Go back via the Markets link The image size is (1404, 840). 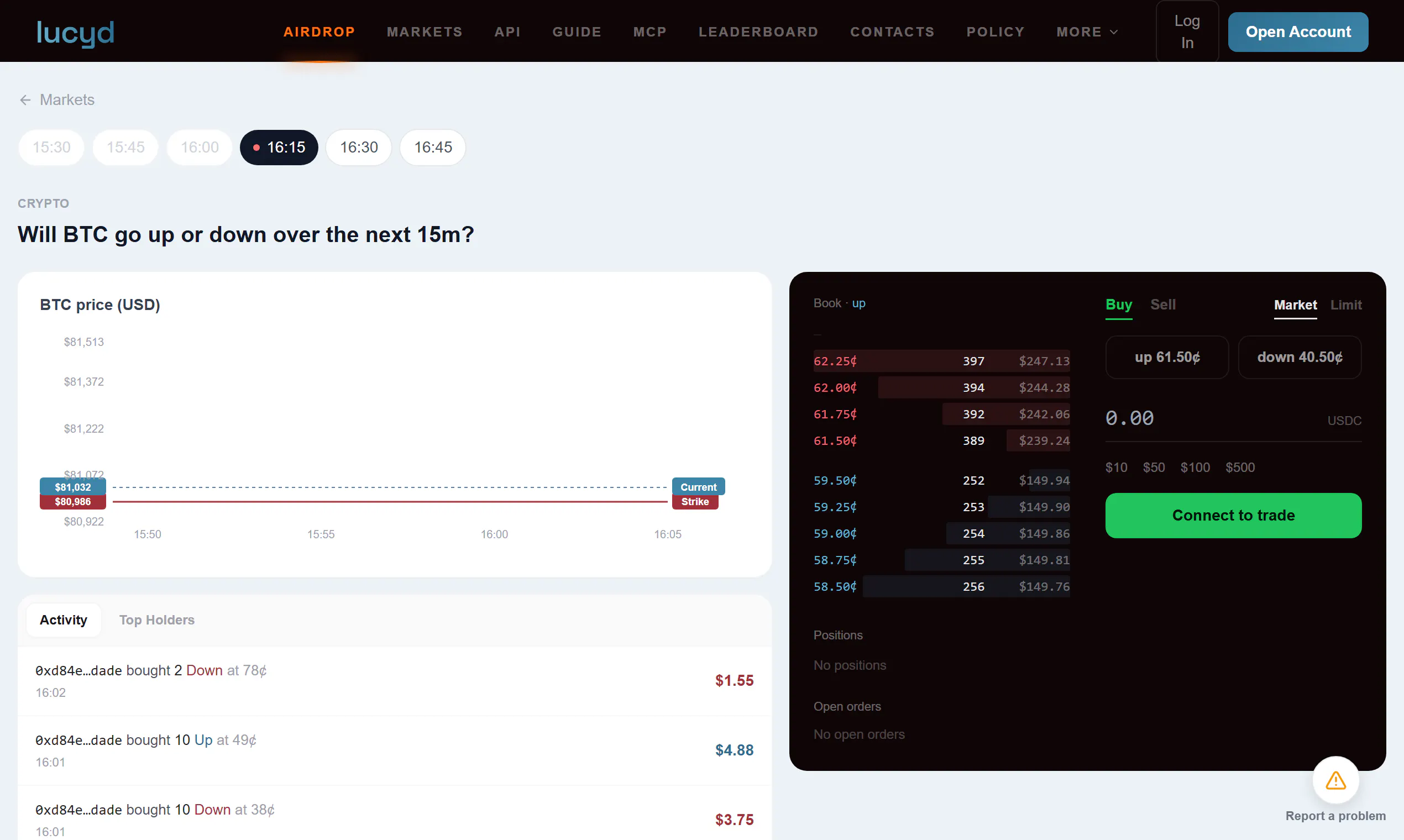coord(67,99)
